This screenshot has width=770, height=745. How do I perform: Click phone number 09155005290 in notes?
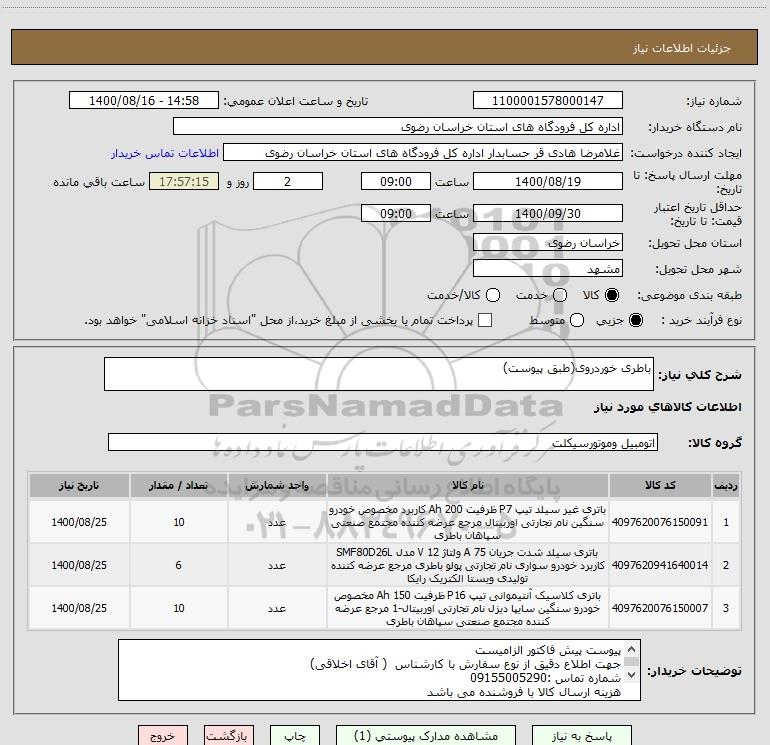(x=509, y=678)
